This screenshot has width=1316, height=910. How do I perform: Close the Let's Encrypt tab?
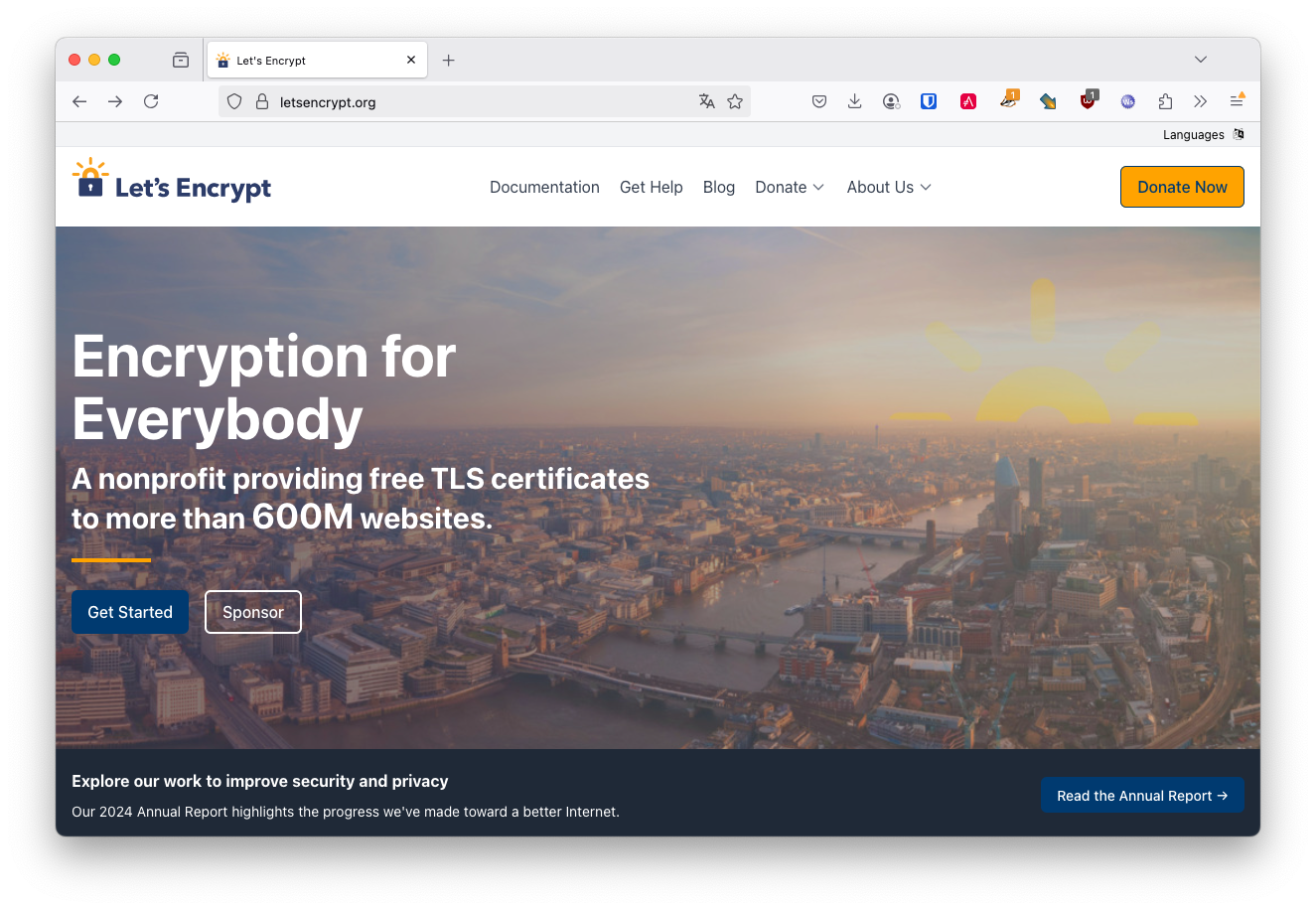point(411,60)
